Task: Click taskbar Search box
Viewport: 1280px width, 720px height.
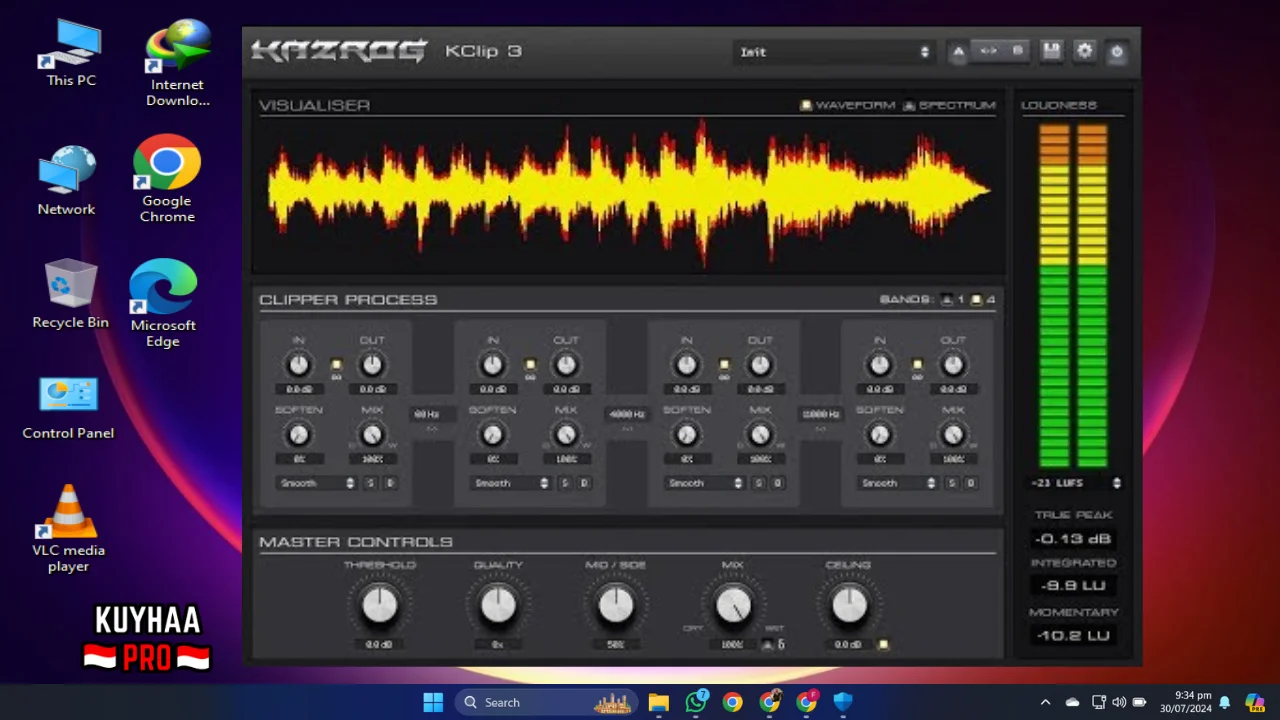Action: click(546, 702)
